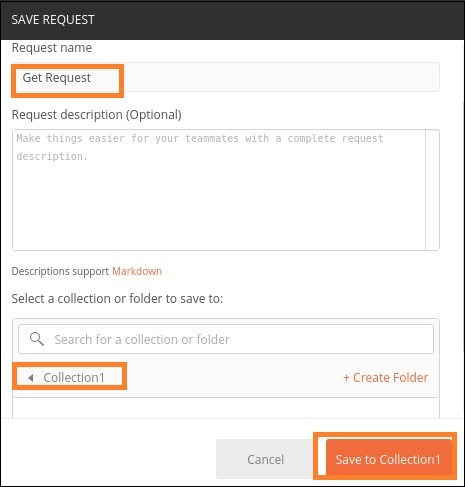Click the blank right side of the name field
Screen dimensions: 465x487
point(282,77)
